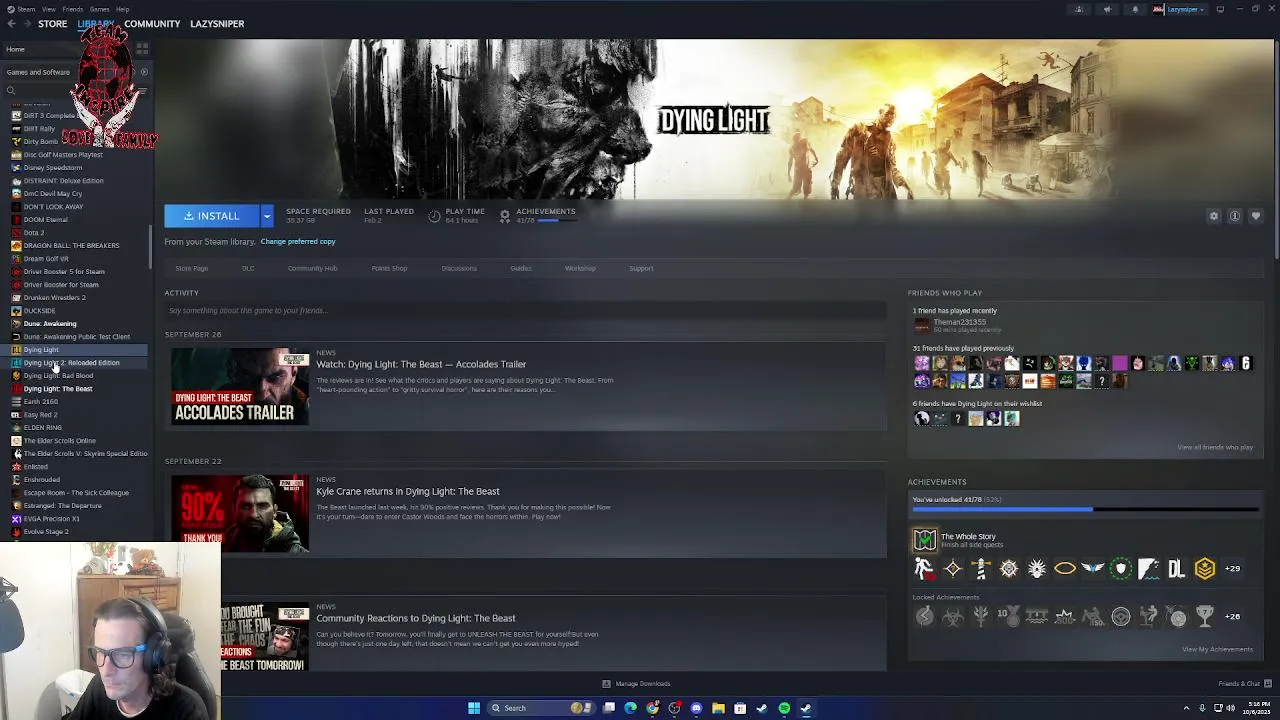Show hidden system tray icons chevron
Image resolution: width=1280 pixels, height=720 pixels.
pos(1187,708)
